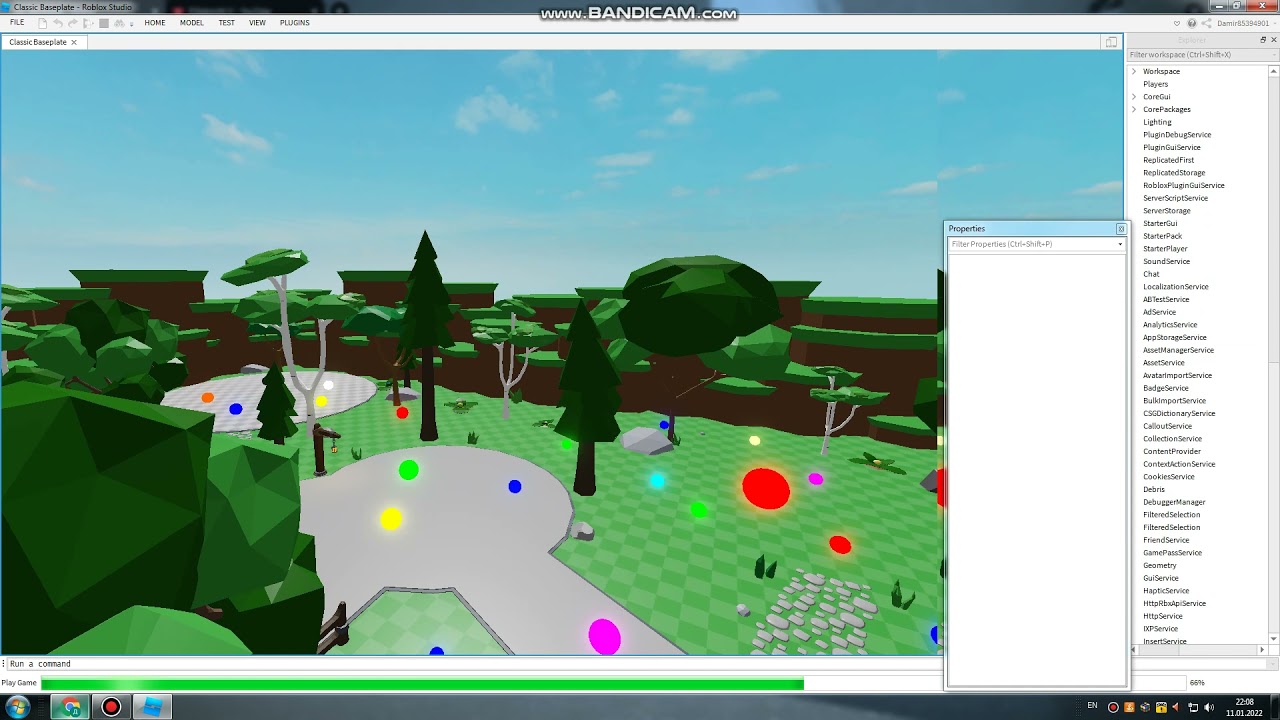
Task: Click the network tray icon
Action: (1193, 707)
